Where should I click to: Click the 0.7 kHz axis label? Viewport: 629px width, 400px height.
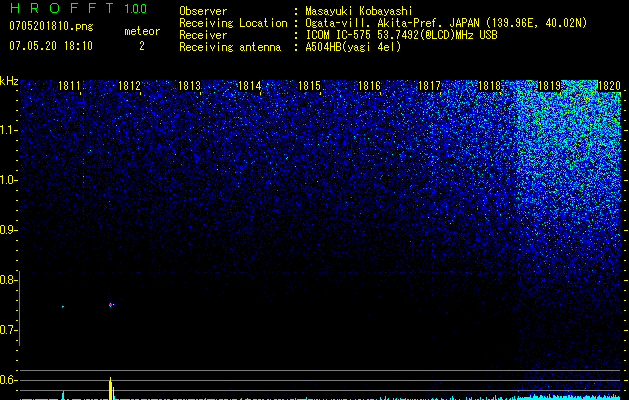click(x=8, y=330)
